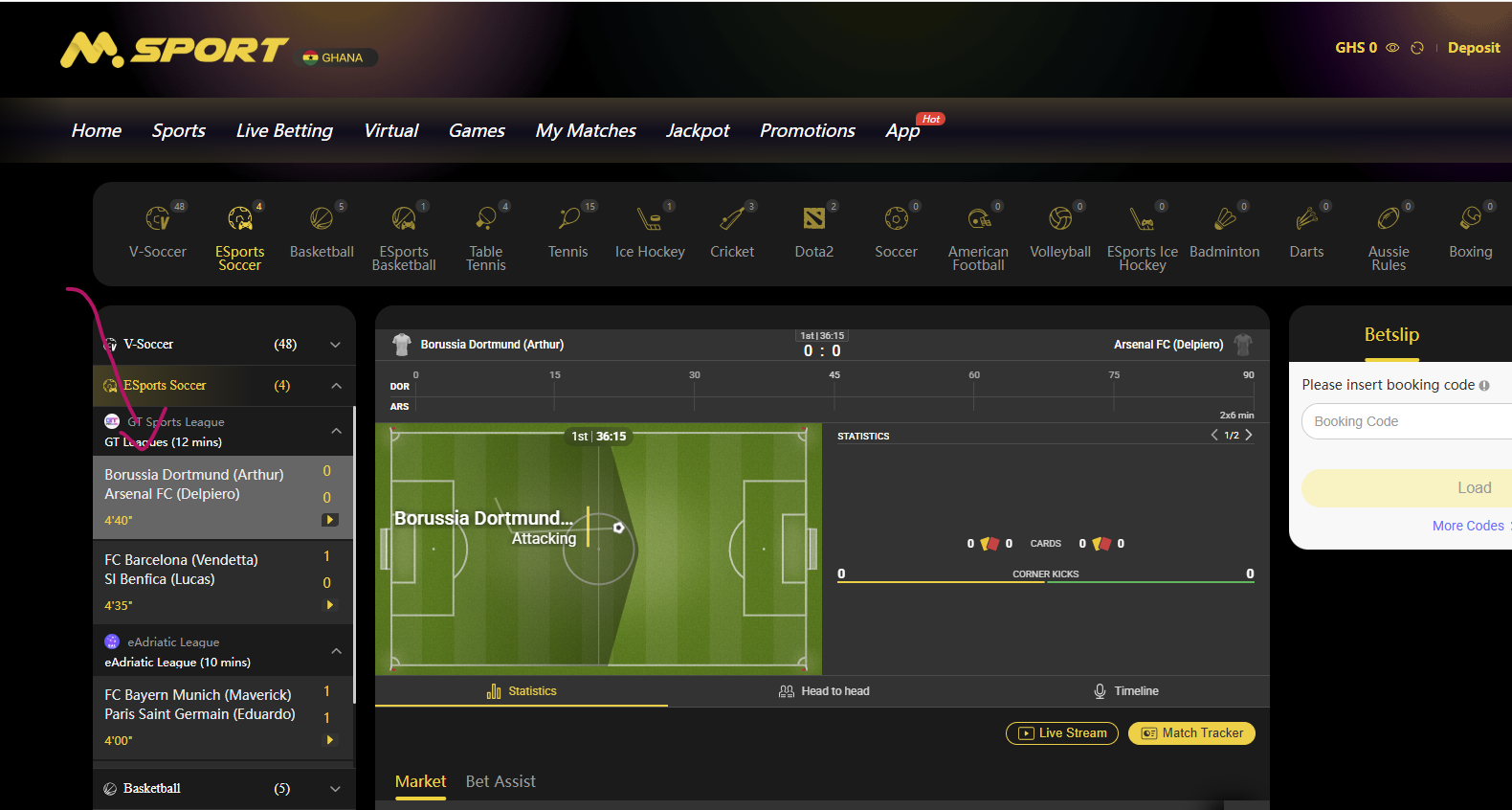The width and height of the screenshot is (1512, 810).
Task: Expand the V-Soccer sidebar section
Action: pyautogui.click(x=336, y=345)
